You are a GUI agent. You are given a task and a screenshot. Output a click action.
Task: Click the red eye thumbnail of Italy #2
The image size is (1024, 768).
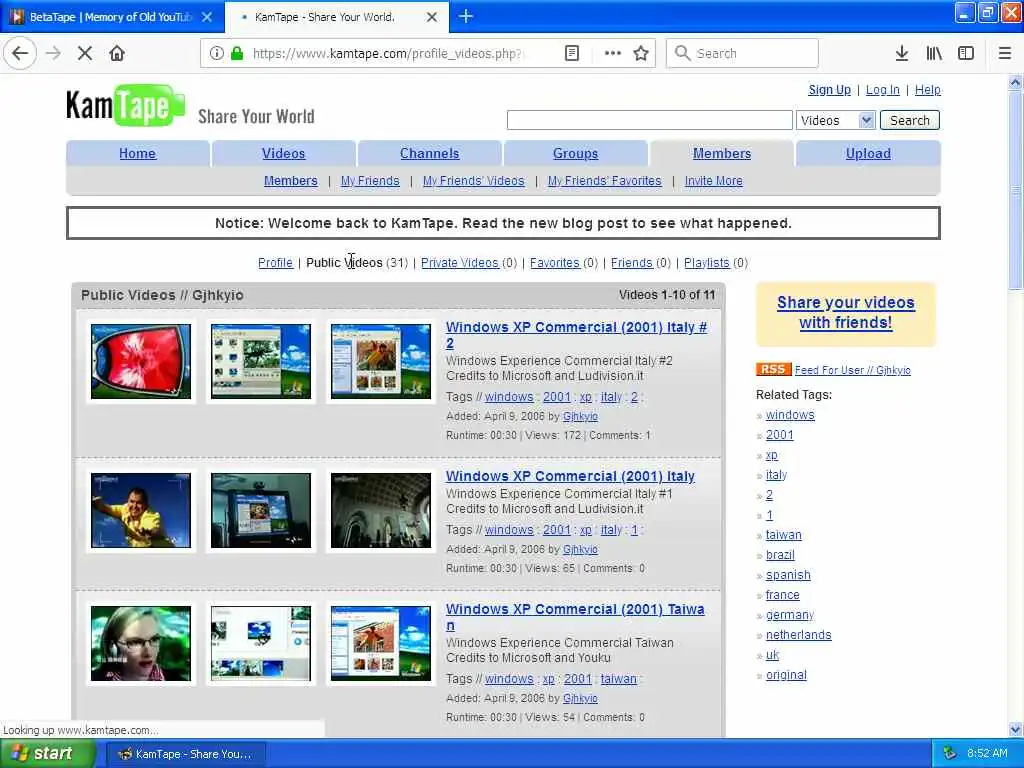click(x=141, y=361)
